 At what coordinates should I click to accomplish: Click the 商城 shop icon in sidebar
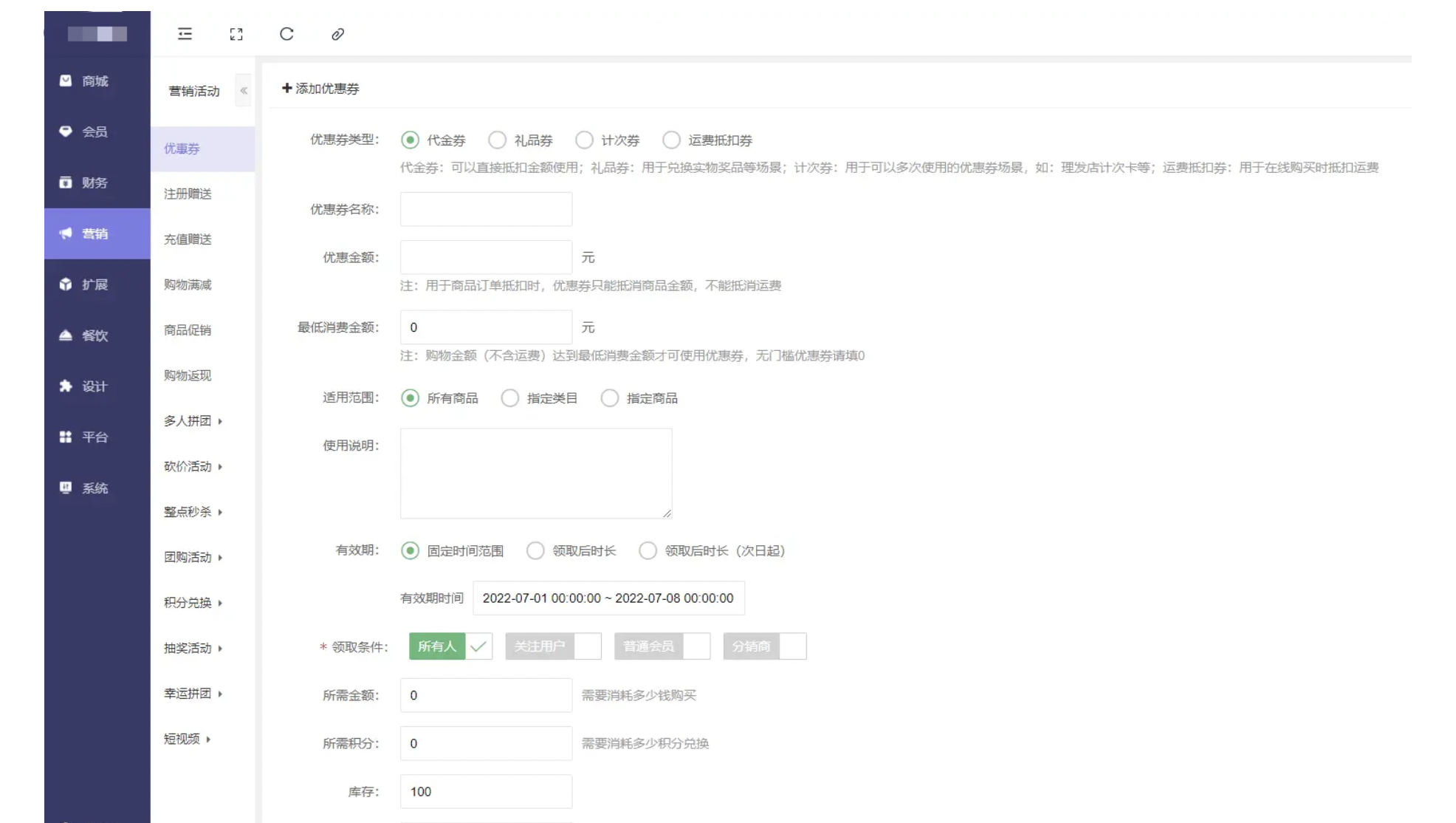[66, 81]
